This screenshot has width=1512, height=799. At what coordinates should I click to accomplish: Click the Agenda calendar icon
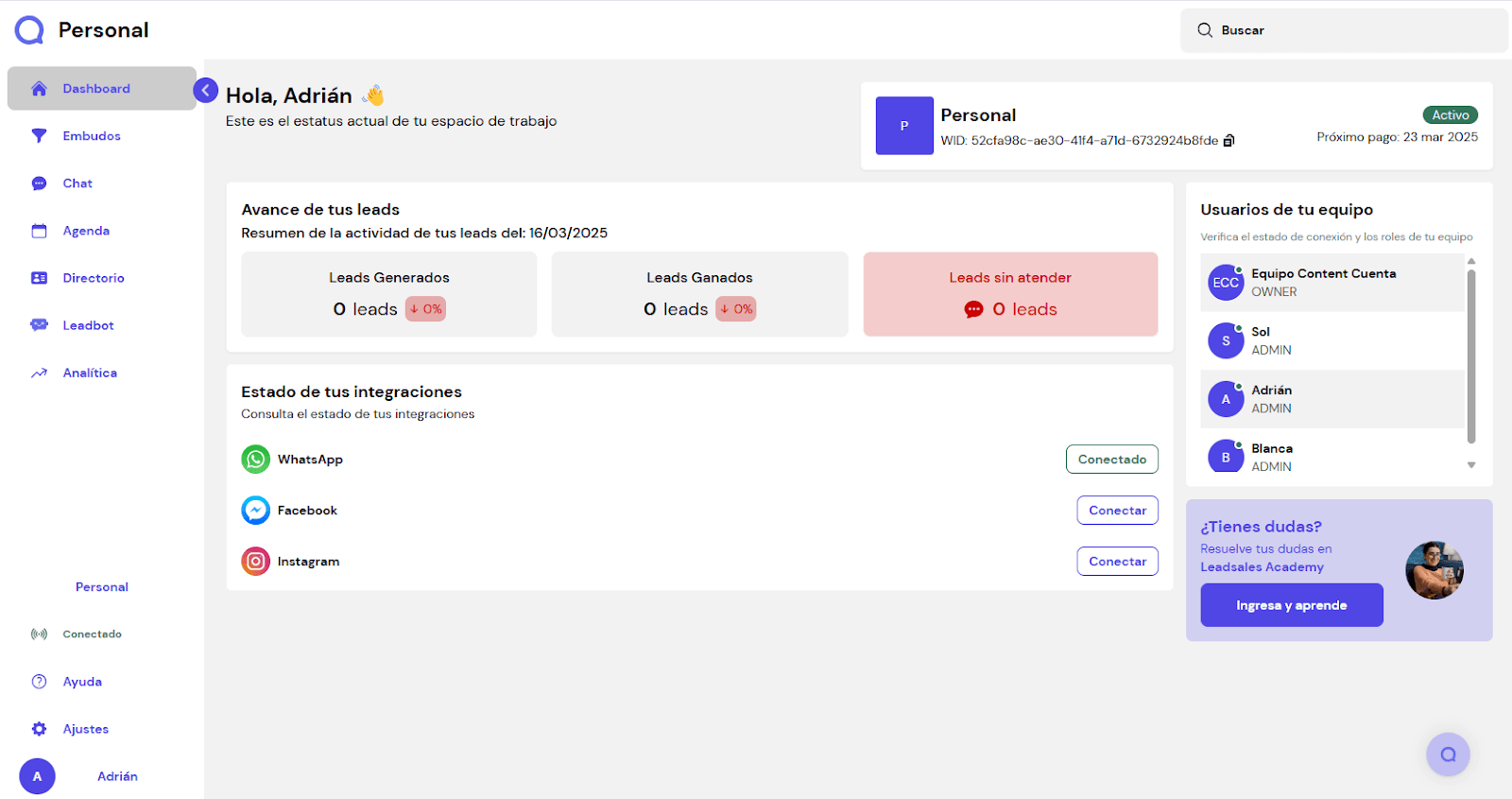(x=39, y=231)
